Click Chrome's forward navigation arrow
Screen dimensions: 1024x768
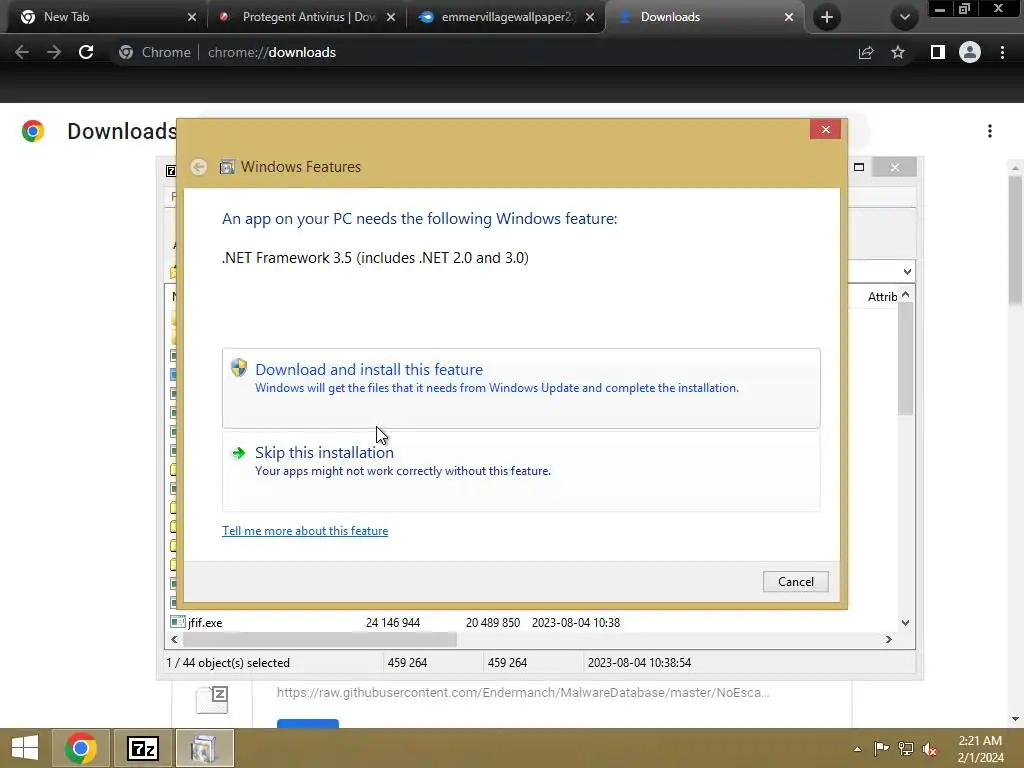point(54,52)
